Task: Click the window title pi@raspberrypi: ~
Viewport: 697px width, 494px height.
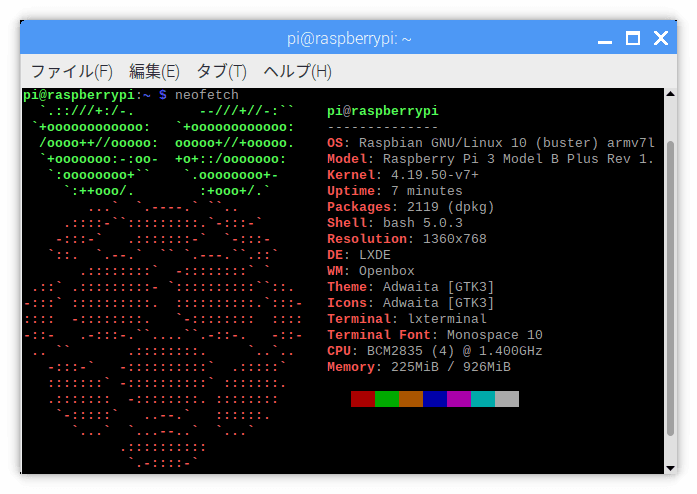Action: point(349,39)
